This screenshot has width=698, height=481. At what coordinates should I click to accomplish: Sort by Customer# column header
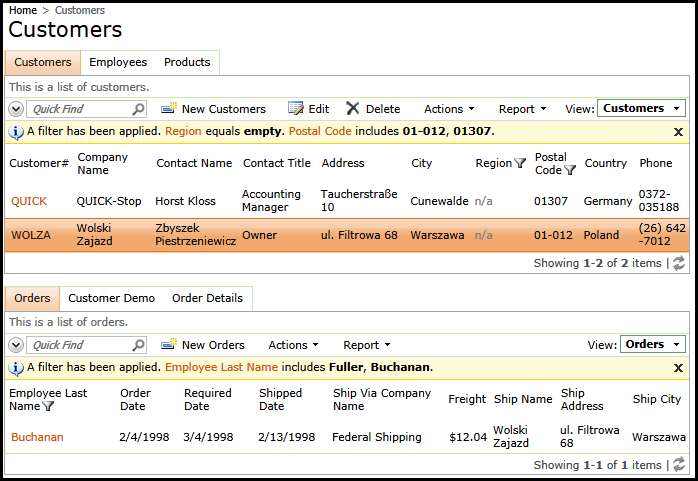point(39,163)
